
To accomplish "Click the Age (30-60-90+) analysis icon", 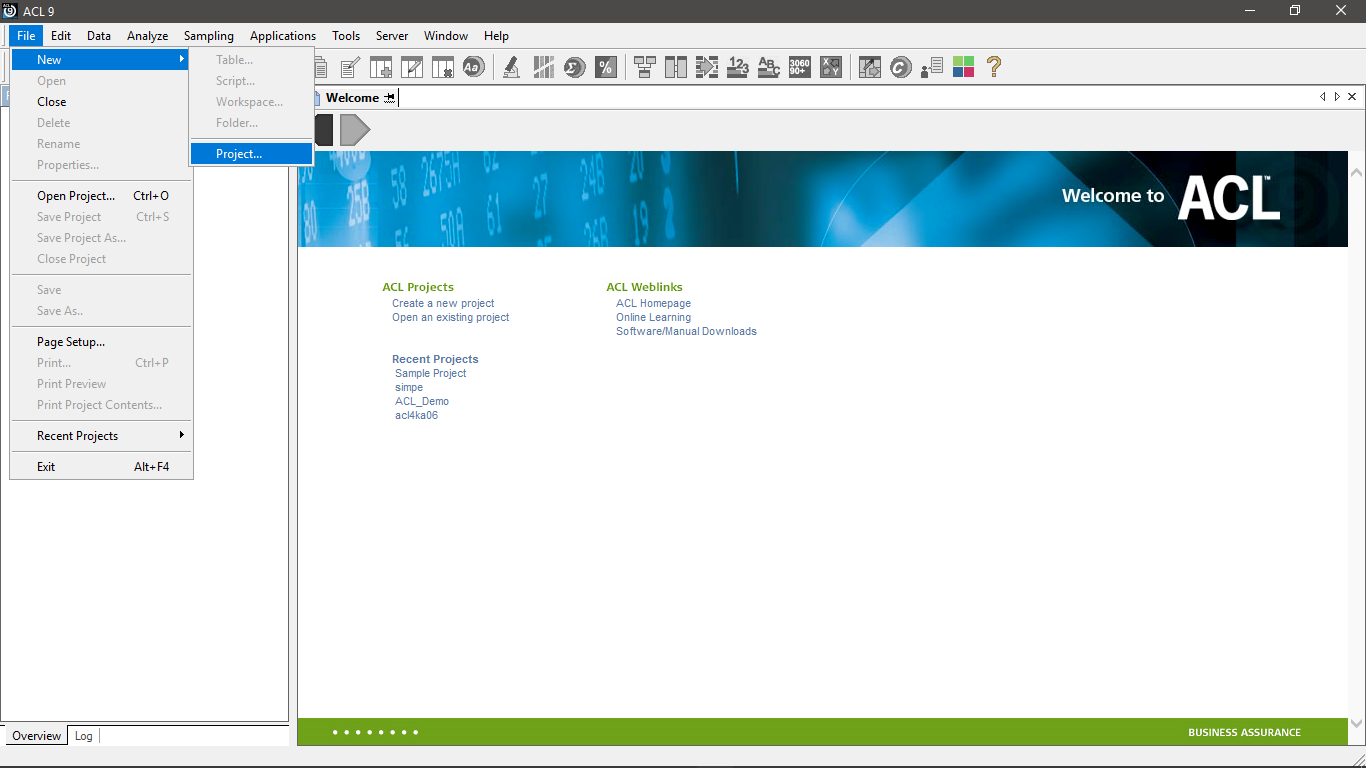I will tap(799, 67).
